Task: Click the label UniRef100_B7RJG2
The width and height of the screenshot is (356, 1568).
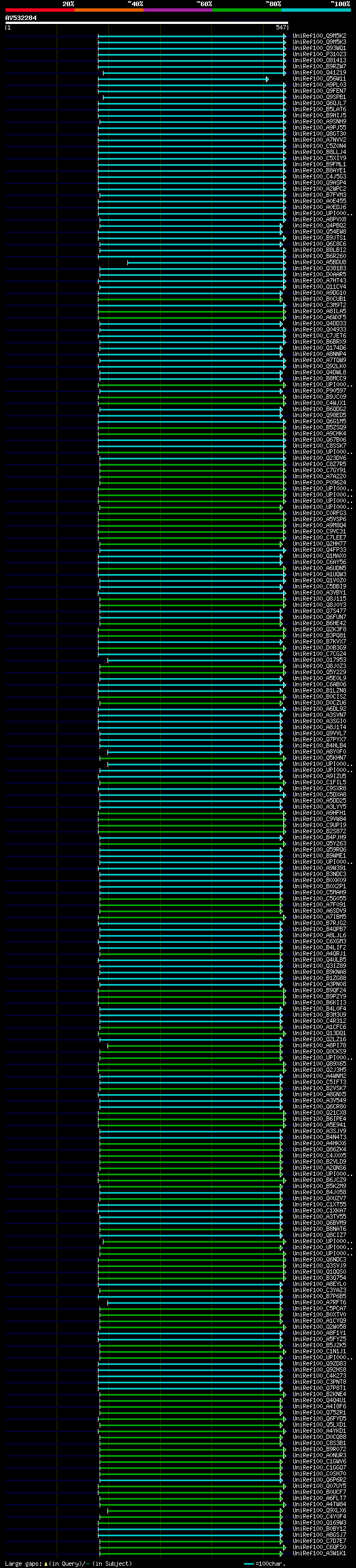Action: coord(319,923)
